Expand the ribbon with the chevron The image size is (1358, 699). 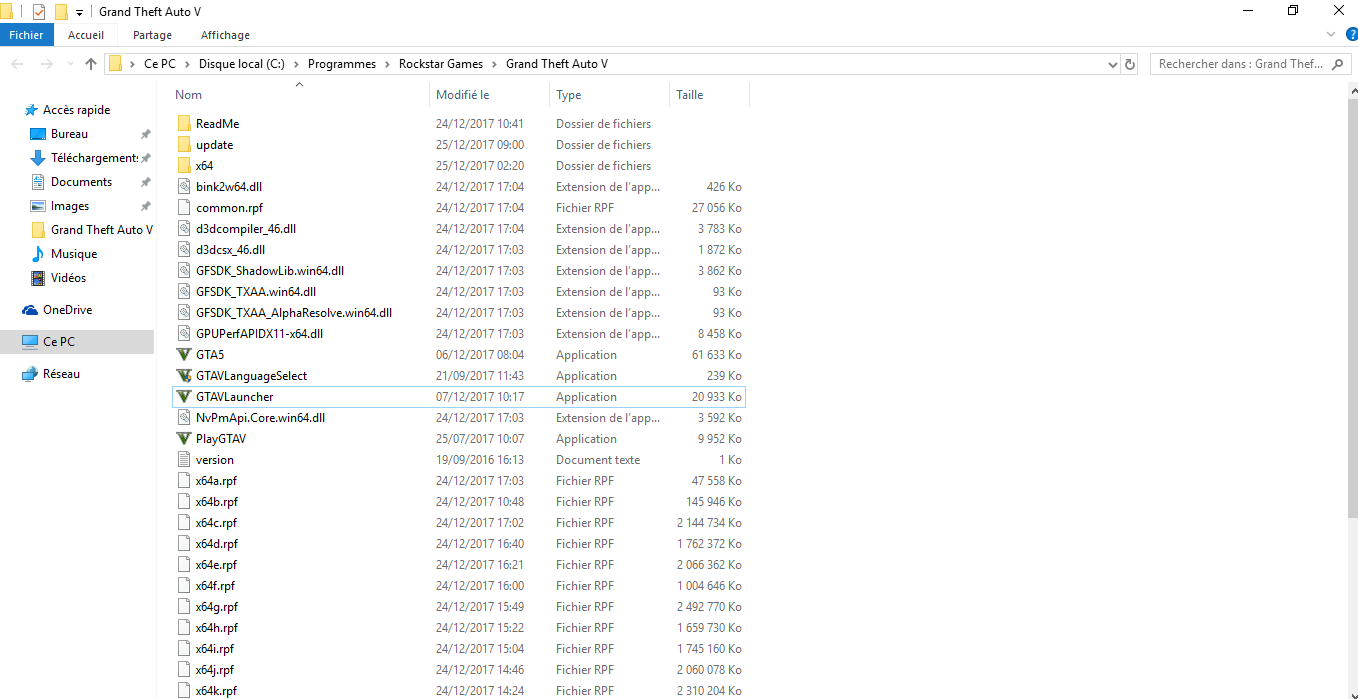(x=1330, y=35)
